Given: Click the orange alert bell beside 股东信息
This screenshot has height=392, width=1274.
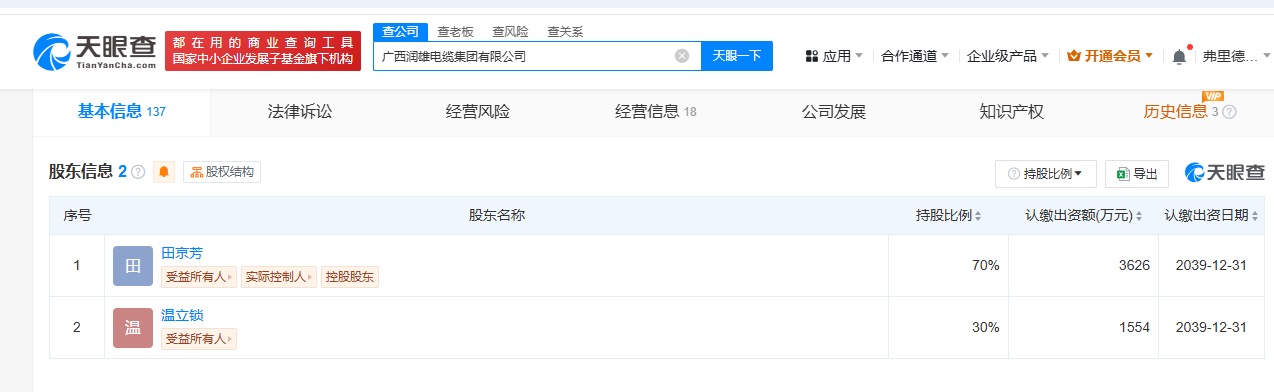Looking at the screenshot, I should pos(165,172).
